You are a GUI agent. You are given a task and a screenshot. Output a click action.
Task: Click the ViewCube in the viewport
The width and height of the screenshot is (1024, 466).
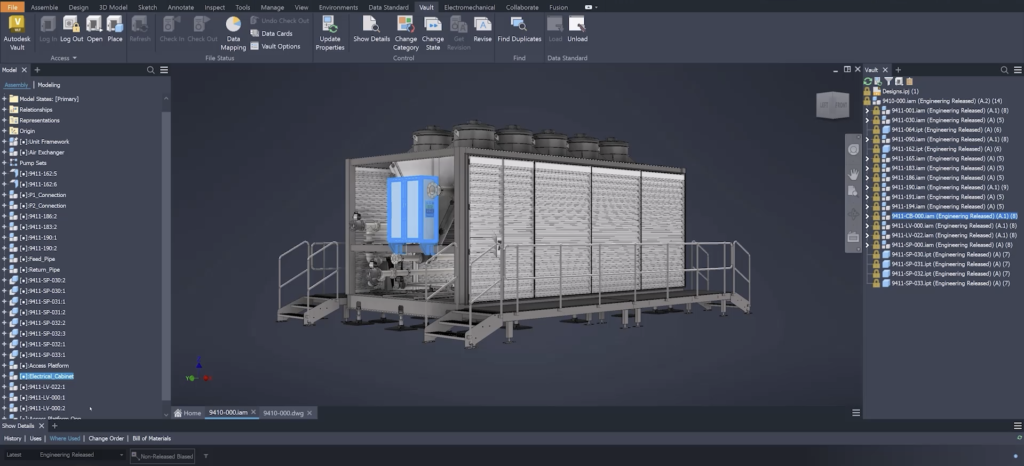coord(830,104)
